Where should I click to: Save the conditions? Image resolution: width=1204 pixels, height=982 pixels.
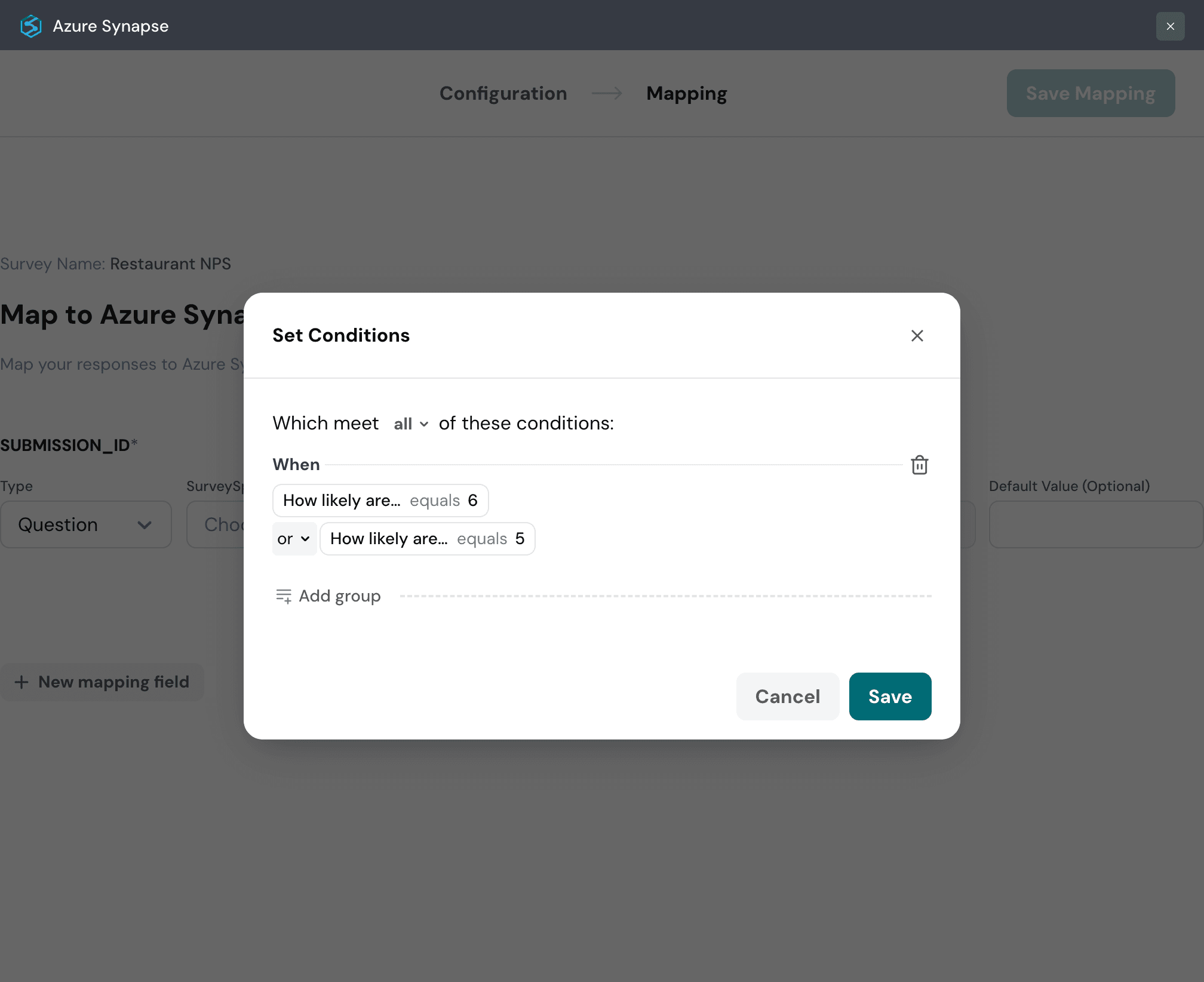click(x=890, y=696)
